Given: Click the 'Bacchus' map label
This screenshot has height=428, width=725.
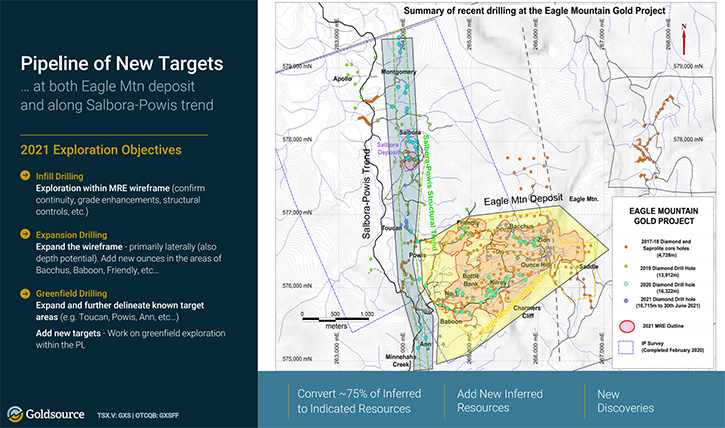Looking at the screenshot, I should coord(522,226).
